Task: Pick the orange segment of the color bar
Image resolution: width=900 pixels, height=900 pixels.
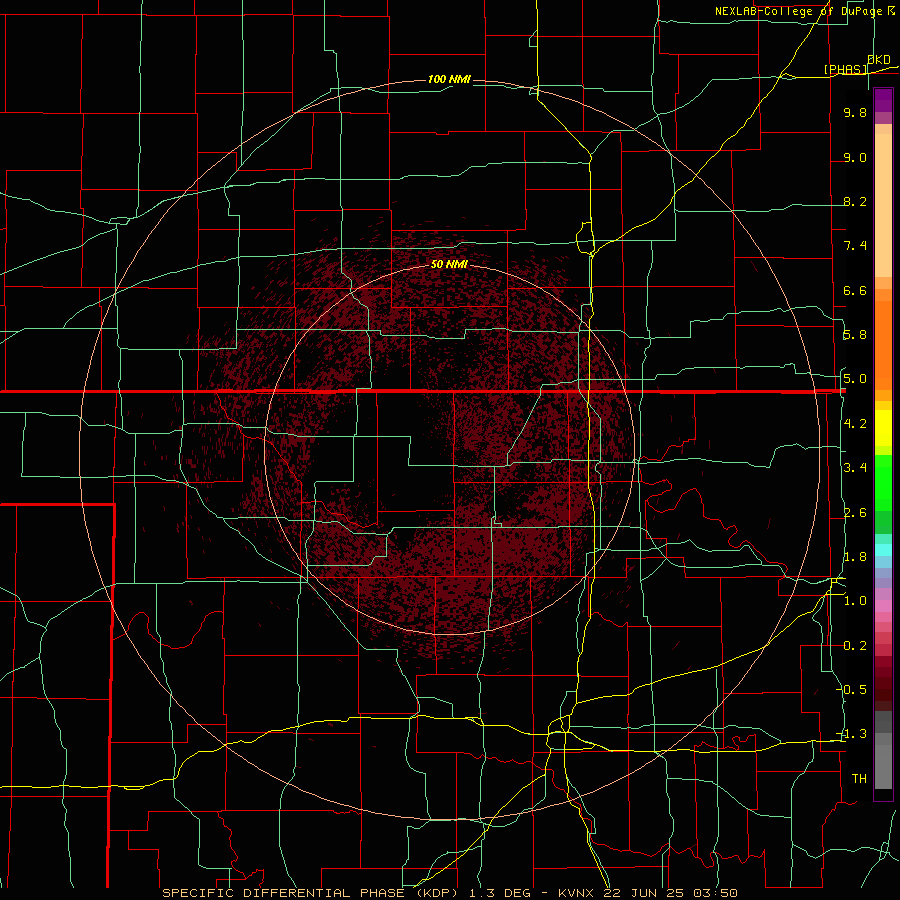Action: click(883, 344)
